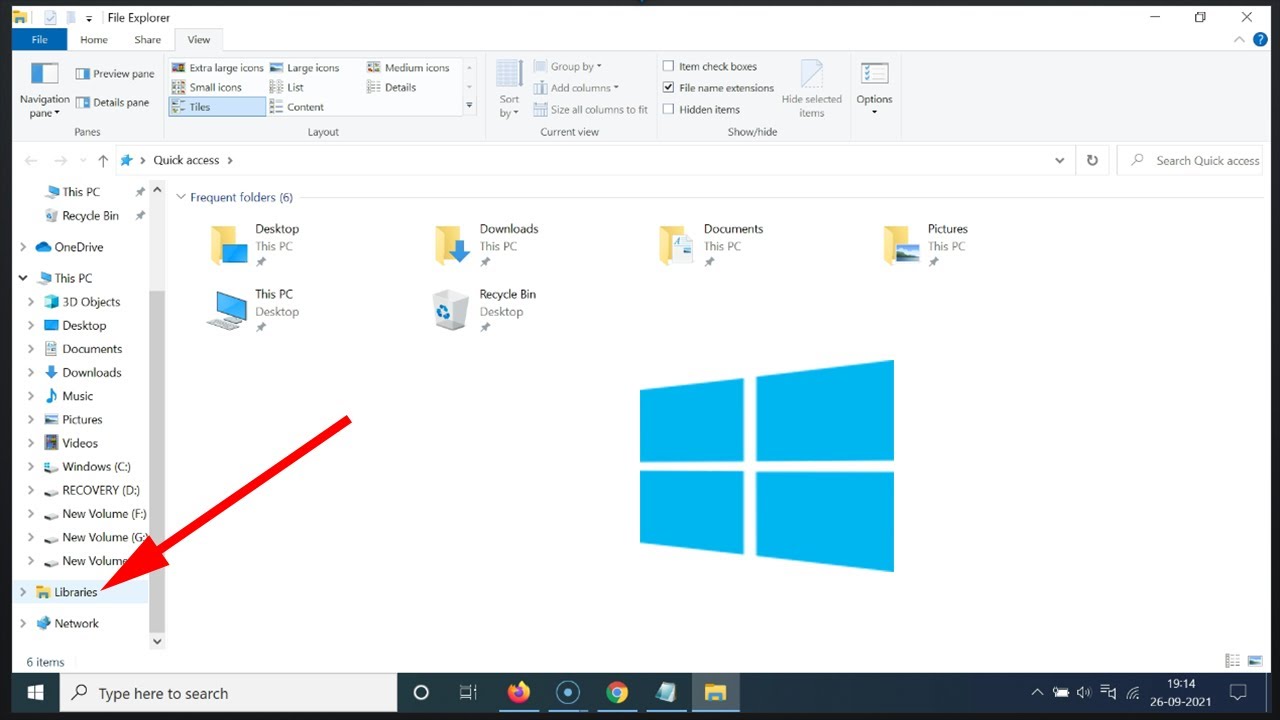The image size is (1280, 720).
Task: Open the Recycle Bin tile
Action: click(x=484, y=311)
